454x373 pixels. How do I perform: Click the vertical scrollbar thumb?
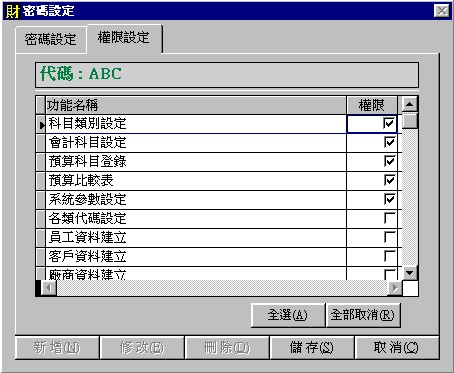click(410, 121)
